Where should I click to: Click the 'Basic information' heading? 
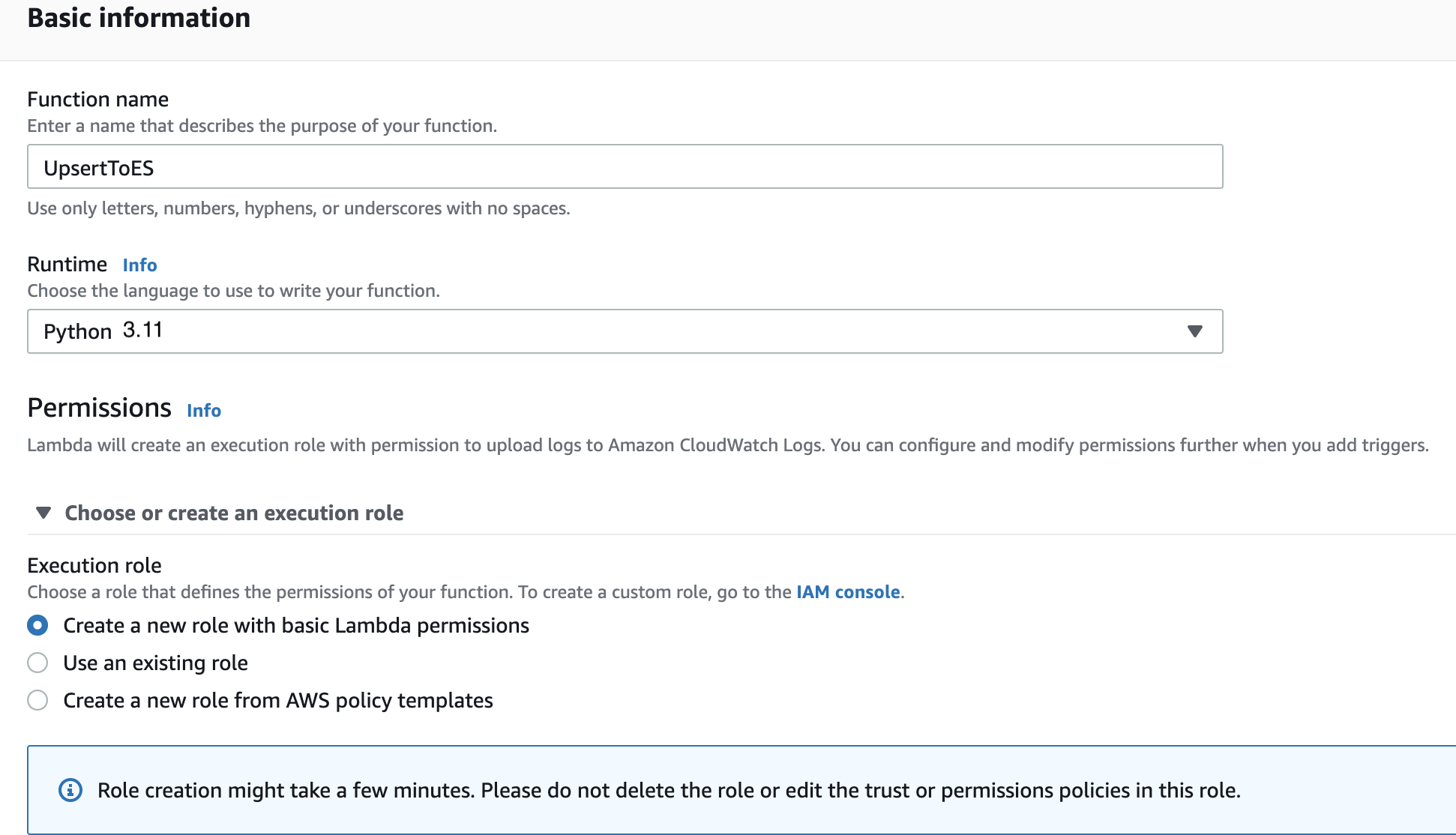[x=139, y=17]
